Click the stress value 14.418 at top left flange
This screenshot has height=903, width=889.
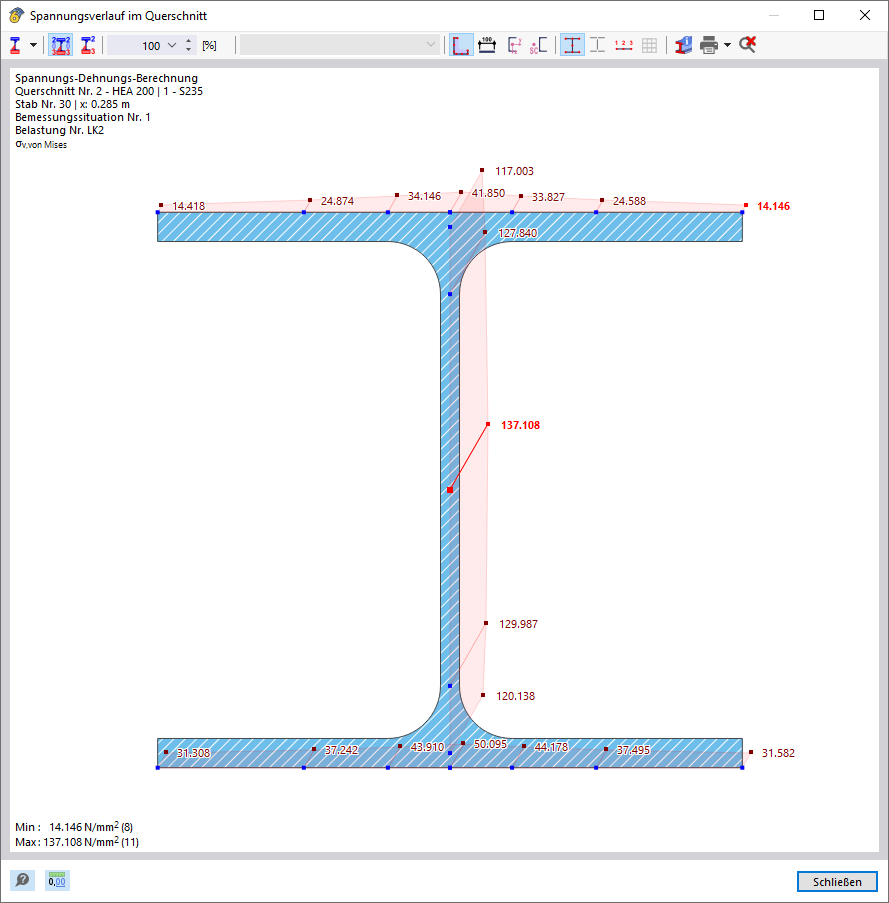tap(188, 206)
